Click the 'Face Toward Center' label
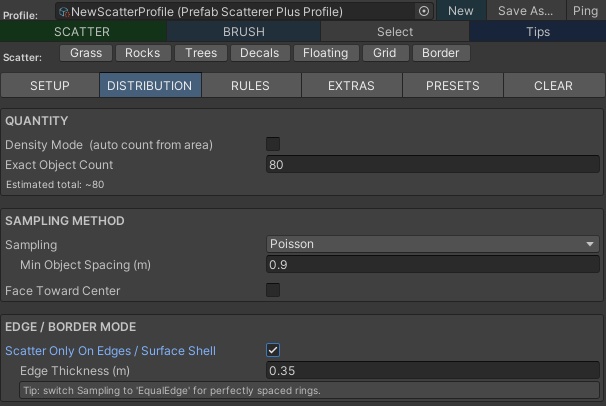606x406 pixels. coord(63,290)
